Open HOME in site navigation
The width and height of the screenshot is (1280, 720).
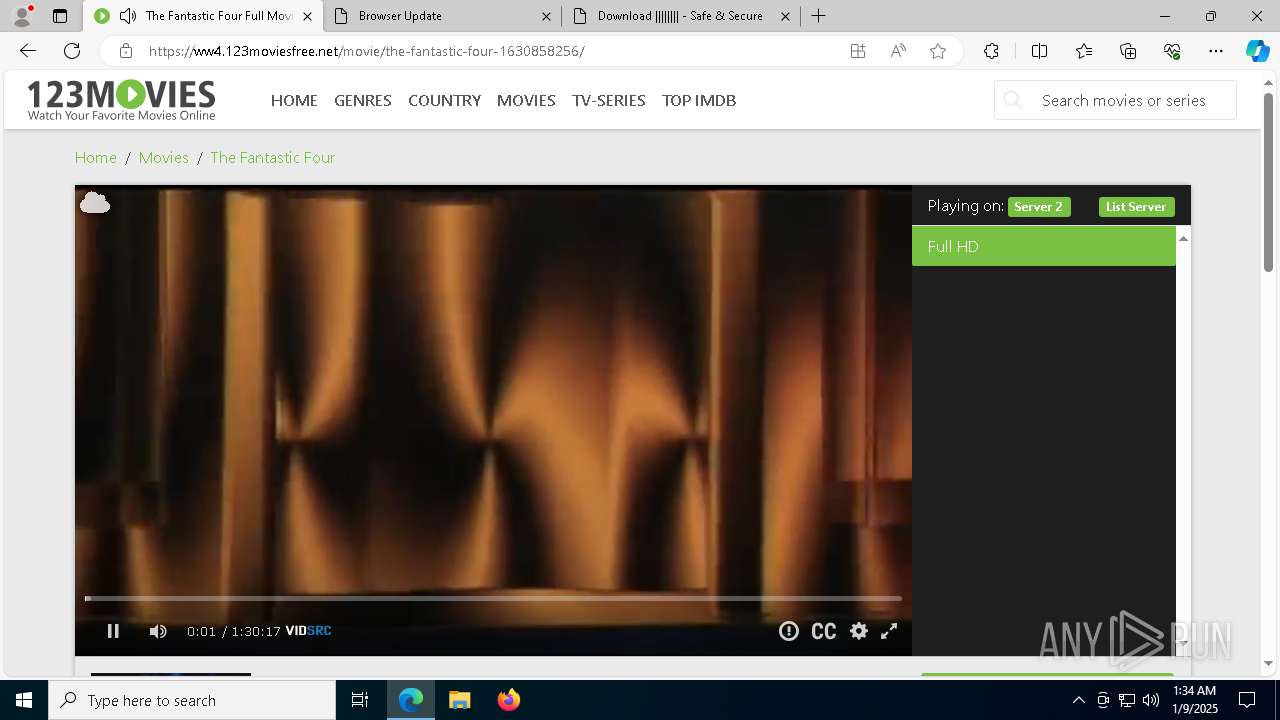(294, 100)
